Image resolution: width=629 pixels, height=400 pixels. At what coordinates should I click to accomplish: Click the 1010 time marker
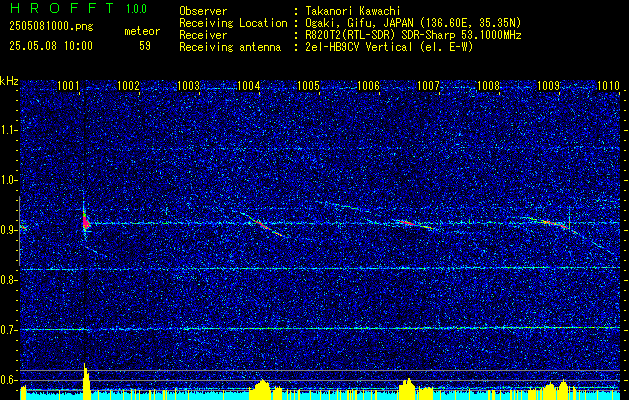(609, 85)
